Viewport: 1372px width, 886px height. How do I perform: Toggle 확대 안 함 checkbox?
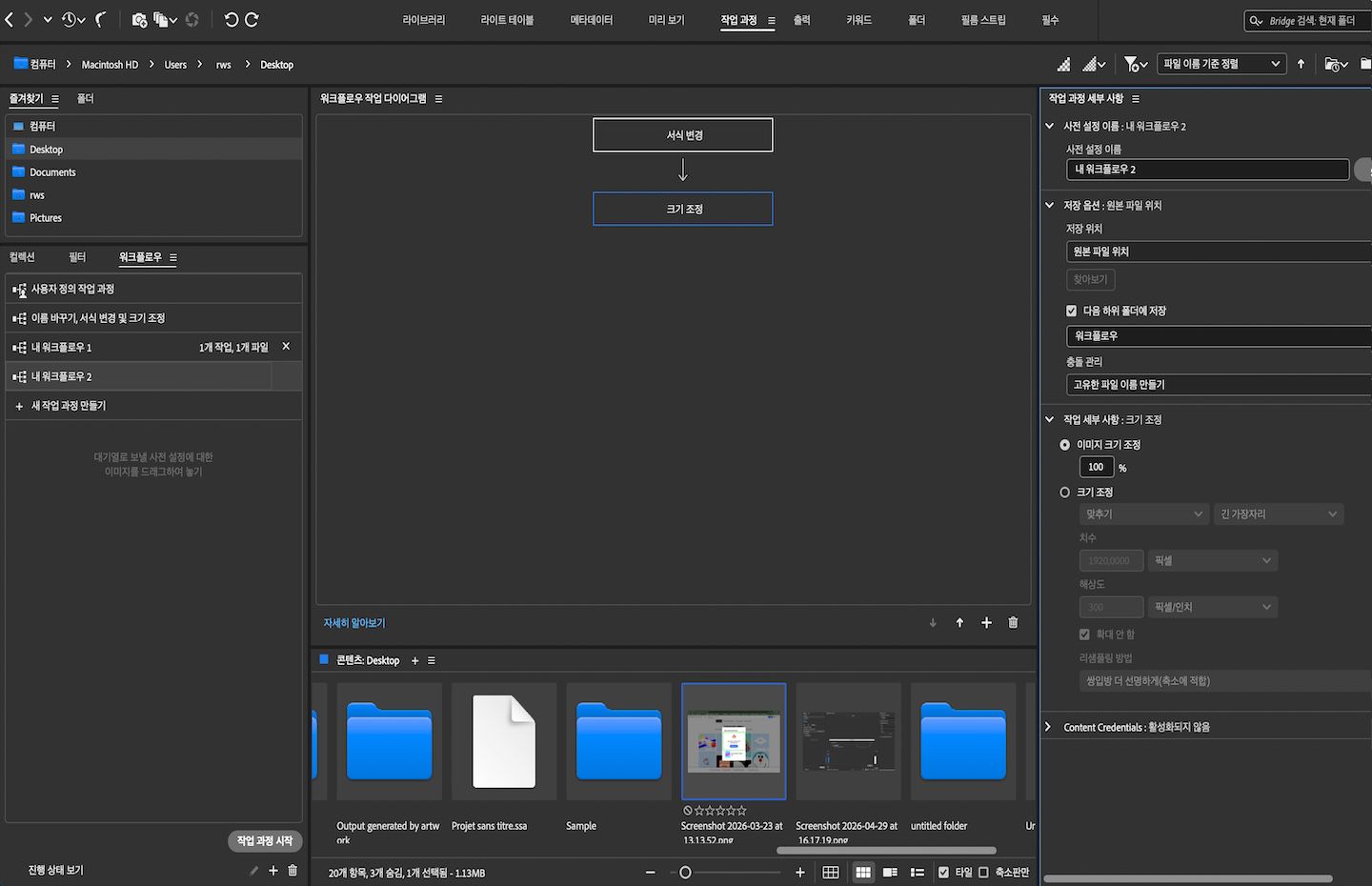1084,634
